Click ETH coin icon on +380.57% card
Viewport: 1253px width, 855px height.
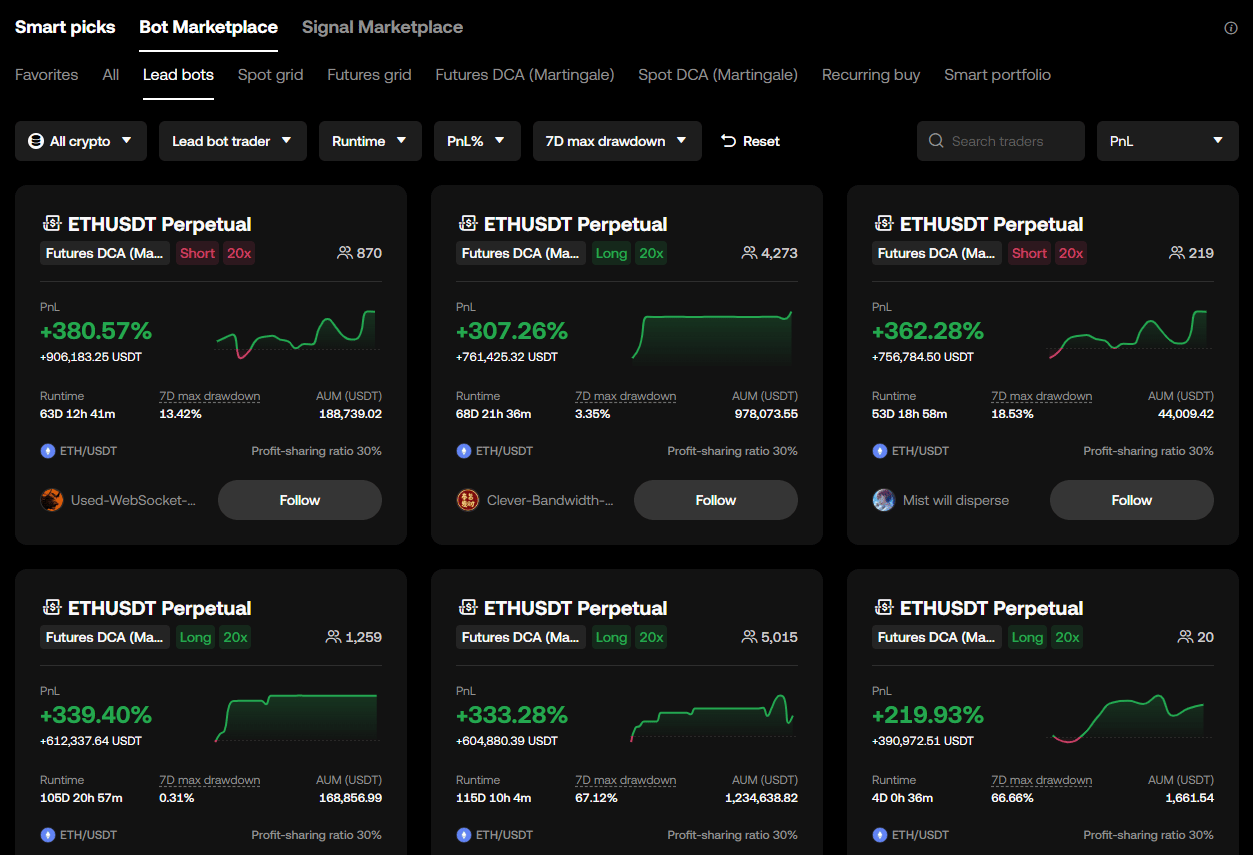47,451
